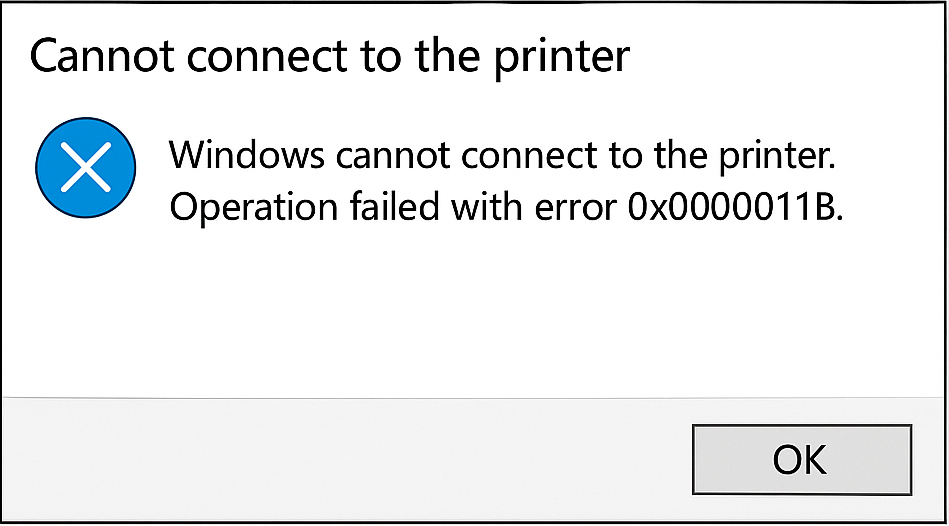Dismiss the printer error by clicking OK
The height and width of the screenshot is (526, 949).
(802, 459)
